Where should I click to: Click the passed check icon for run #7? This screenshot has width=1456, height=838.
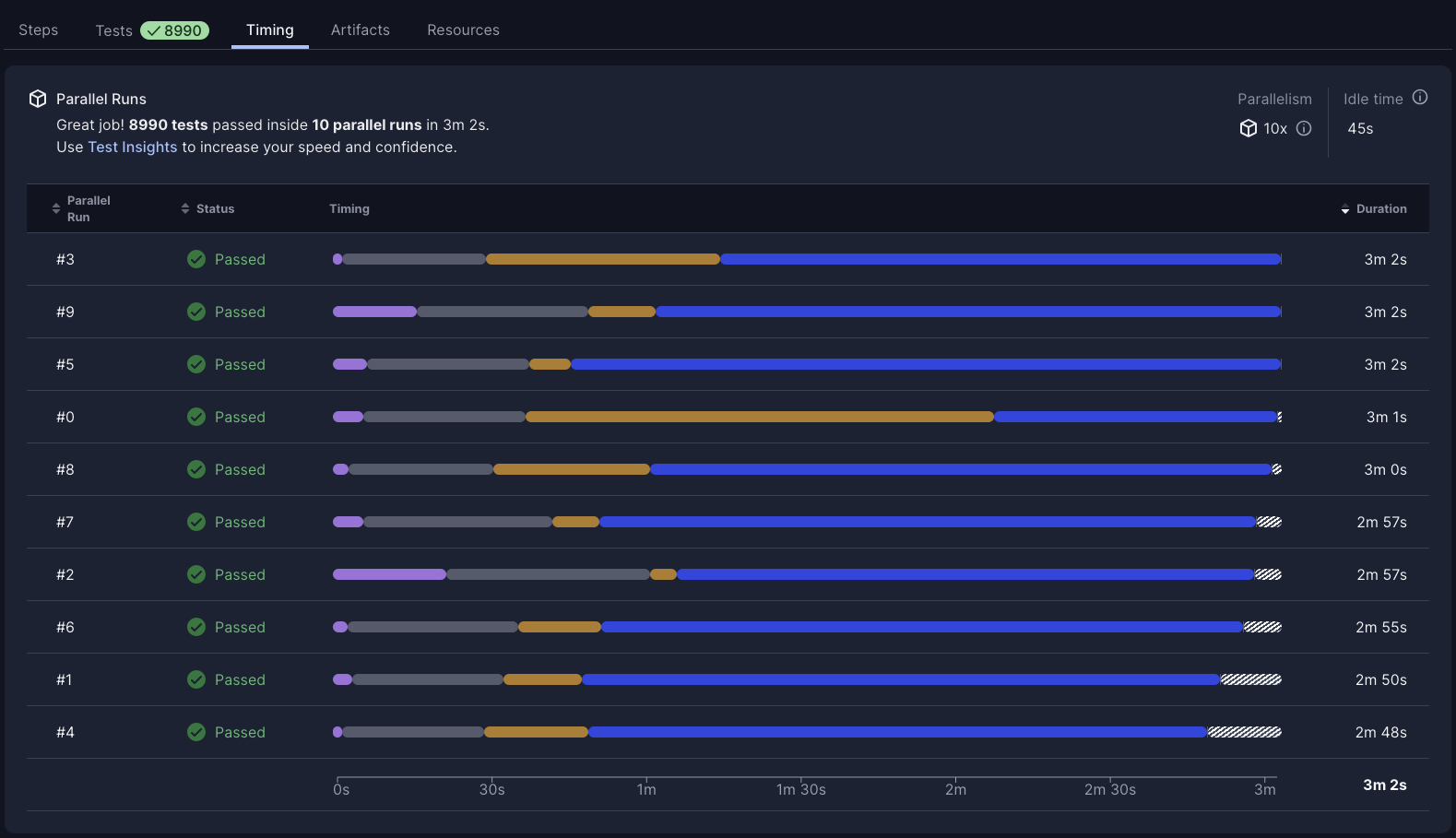click(x=196, y=522)
